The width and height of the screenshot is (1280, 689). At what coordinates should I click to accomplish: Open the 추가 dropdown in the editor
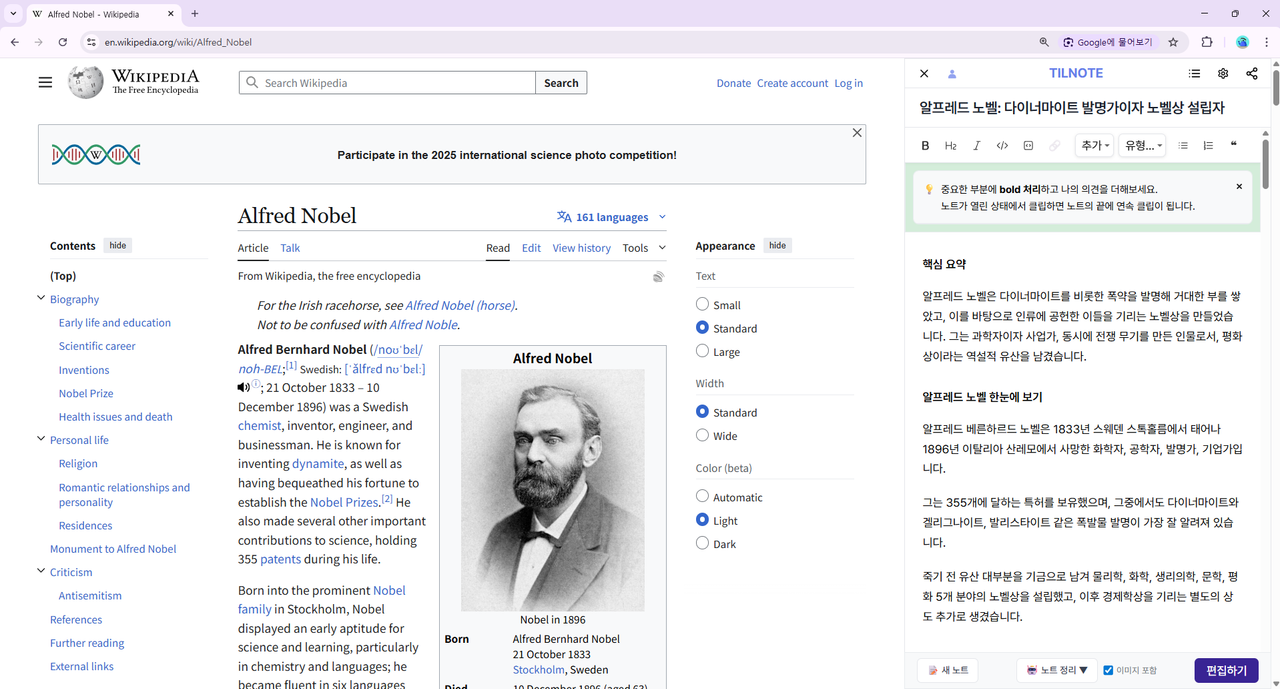click(x=1093, y=145)
